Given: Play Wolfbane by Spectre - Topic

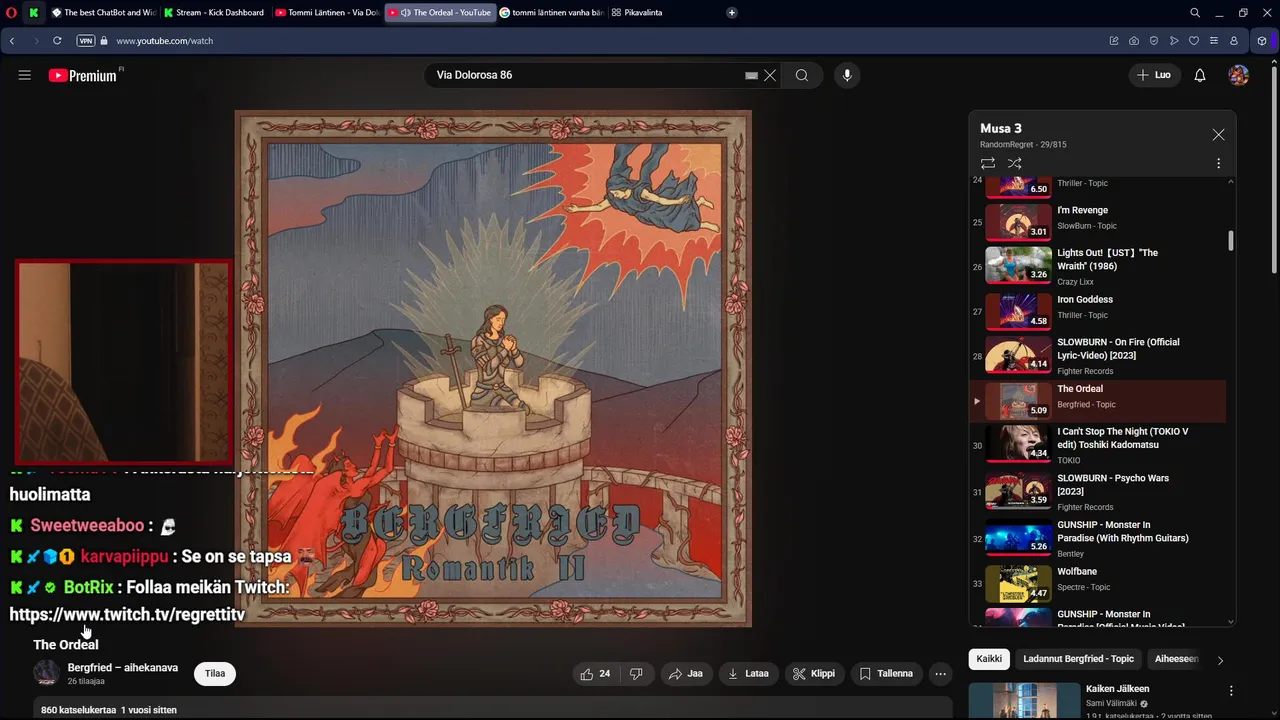Looking at the screenshot, I should click(1098, 583).
